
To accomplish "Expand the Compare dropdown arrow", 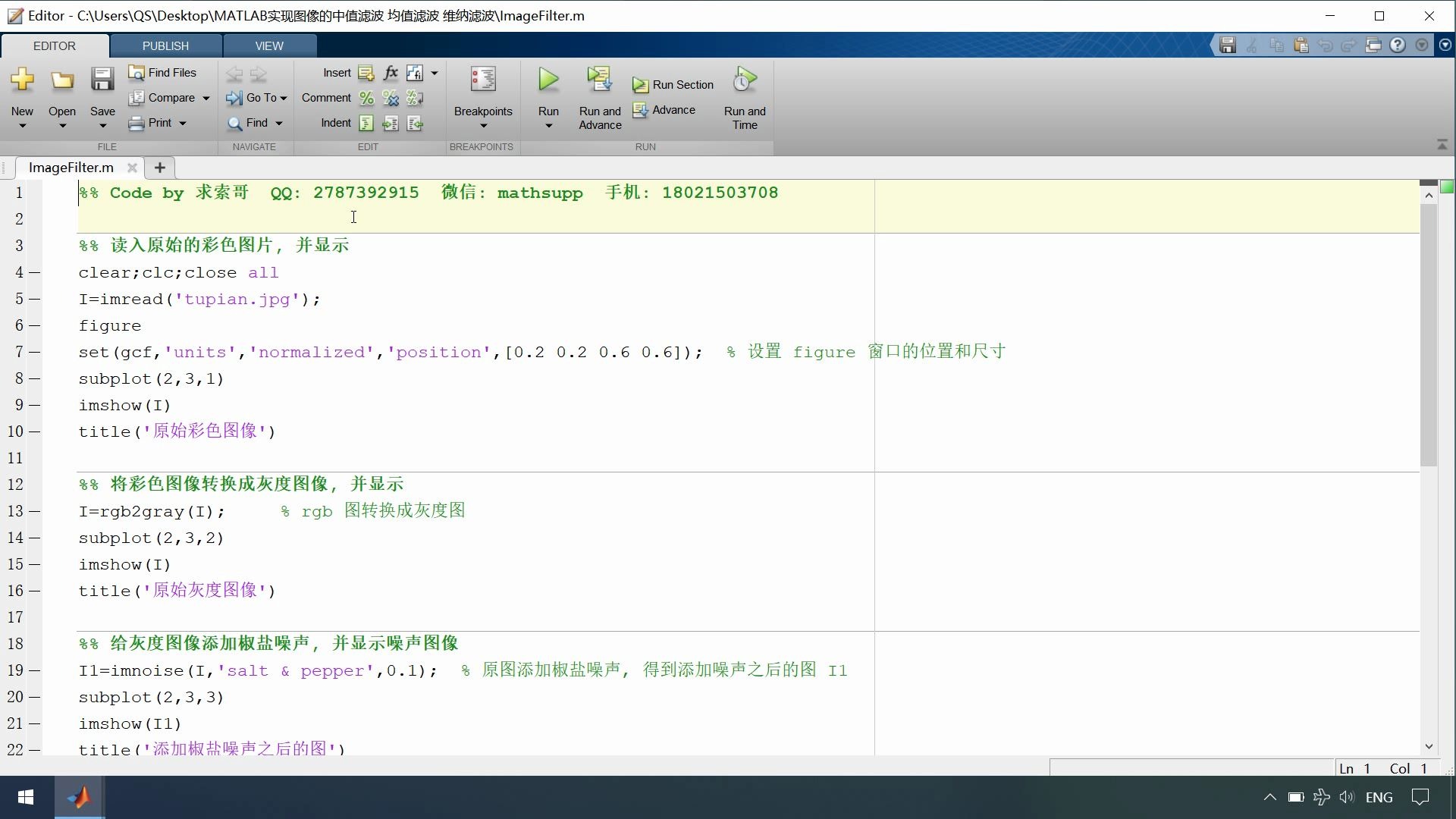I will (x=206, y=98).
